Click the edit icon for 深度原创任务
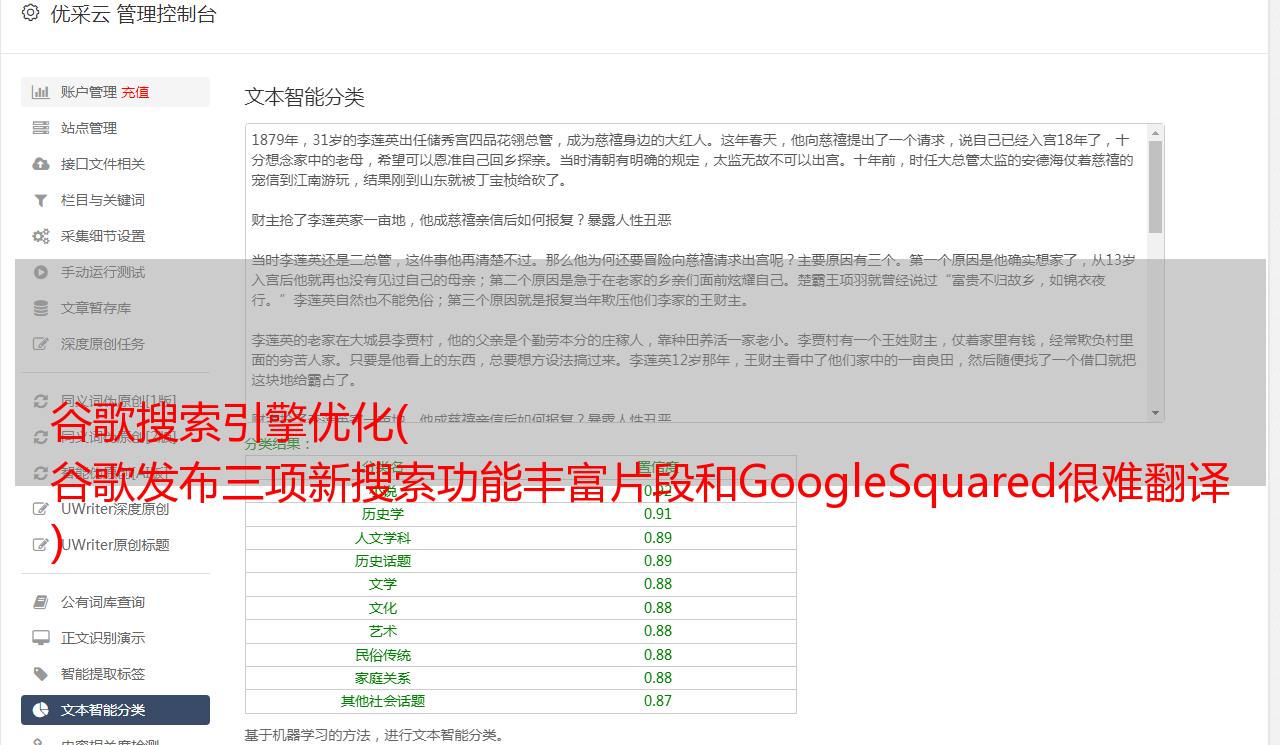 point(41,344)
